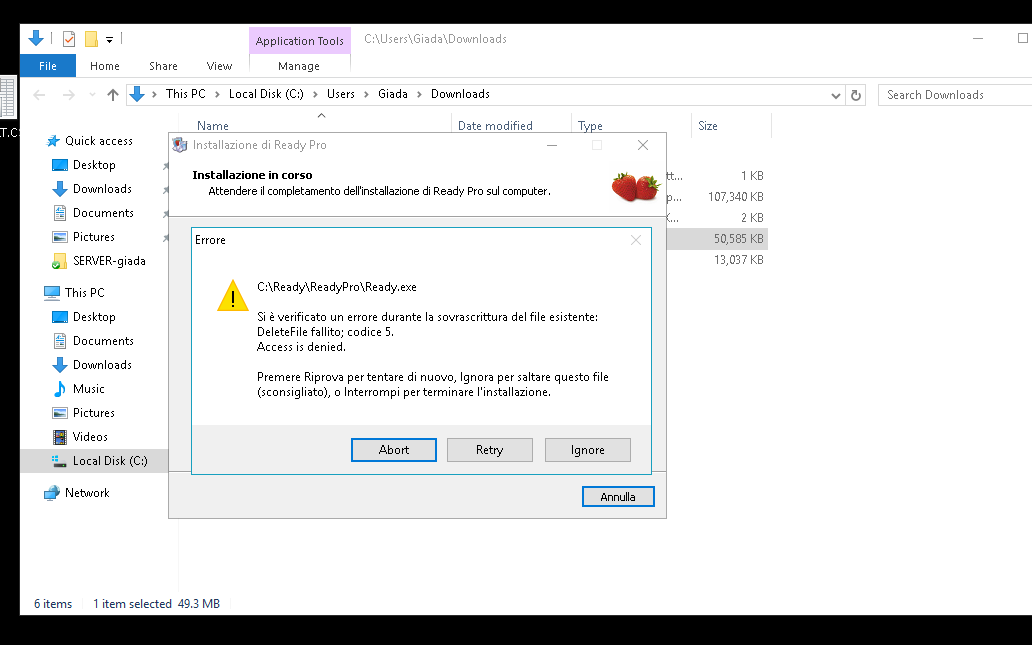This screenshot has width=1032, height=645.
Task: Click 'Users' breadcrumb in address bar
Action: pyautogui.click(x=341, y=94)
